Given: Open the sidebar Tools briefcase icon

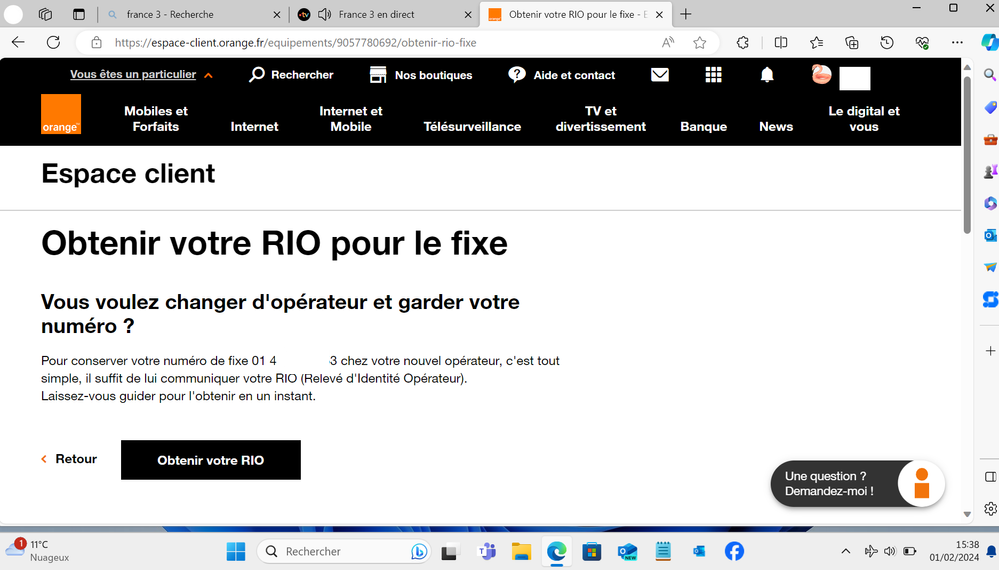Looking at the screenshot, I should tap(990, 139).
